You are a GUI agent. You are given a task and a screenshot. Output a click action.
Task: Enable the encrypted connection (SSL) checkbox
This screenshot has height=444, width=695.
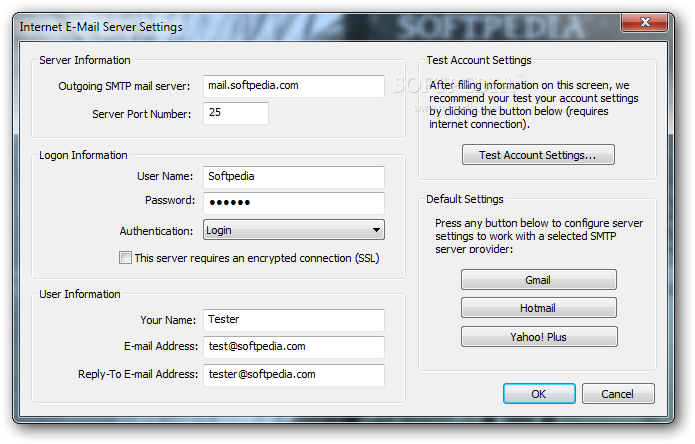[x=125, y=257]
